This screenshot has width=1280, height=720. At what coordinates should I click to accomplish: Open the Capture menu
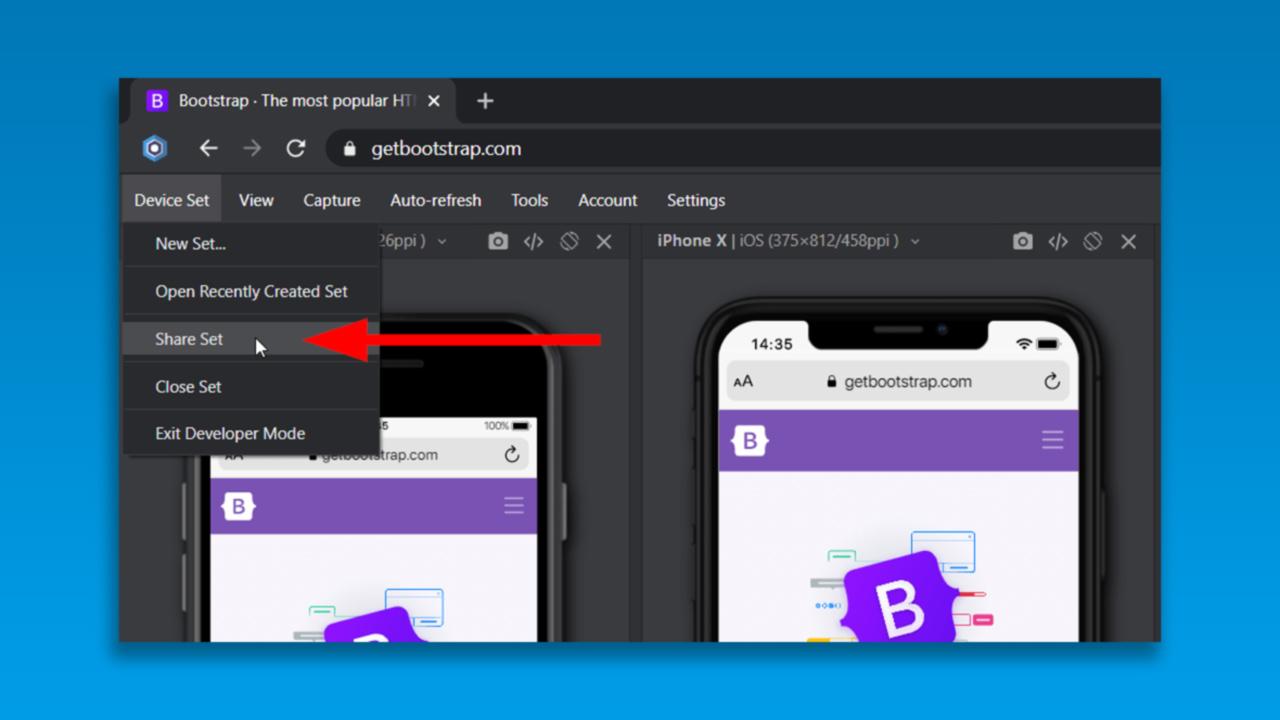click(331, 200)
